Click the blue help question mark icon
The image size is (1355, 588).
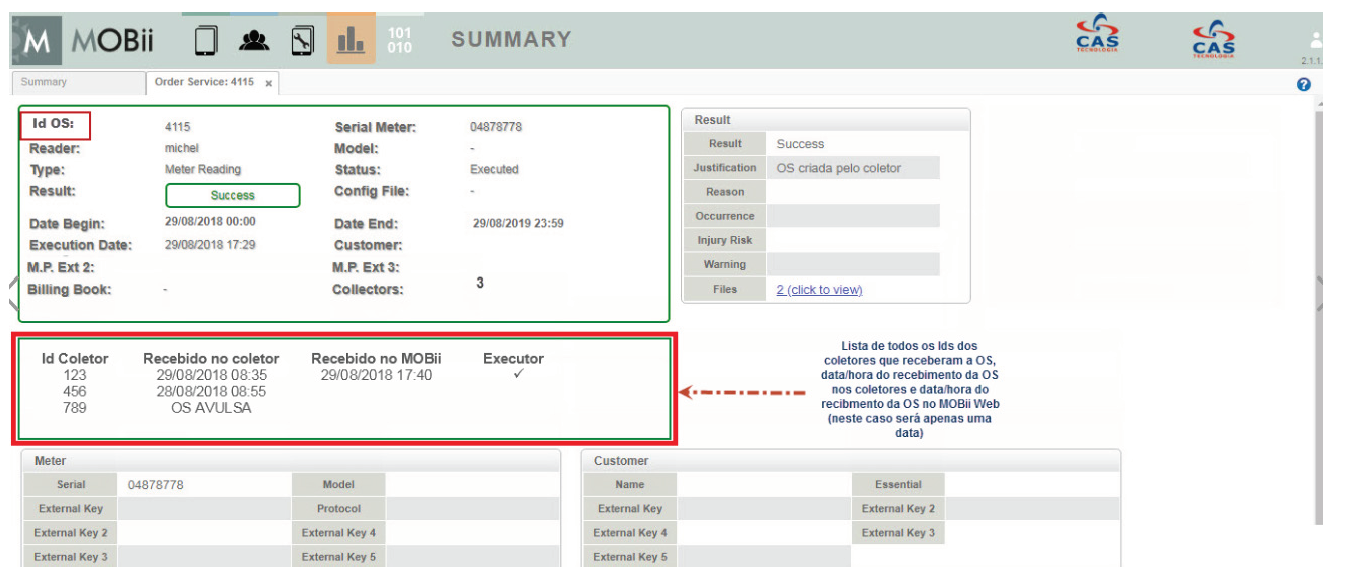pos(1303,85)
